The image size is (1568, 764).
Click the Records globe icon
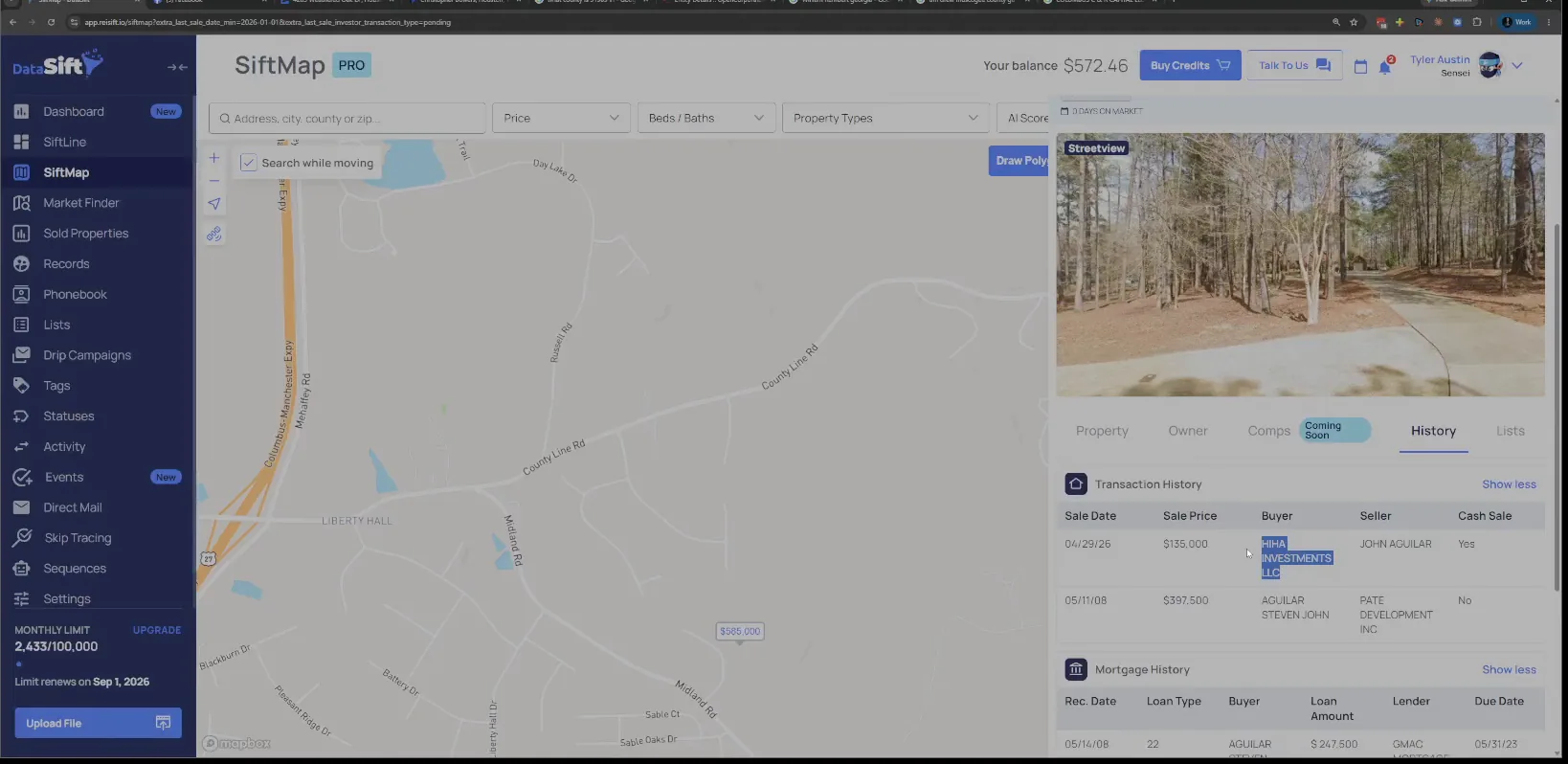[x=21, y=263]
